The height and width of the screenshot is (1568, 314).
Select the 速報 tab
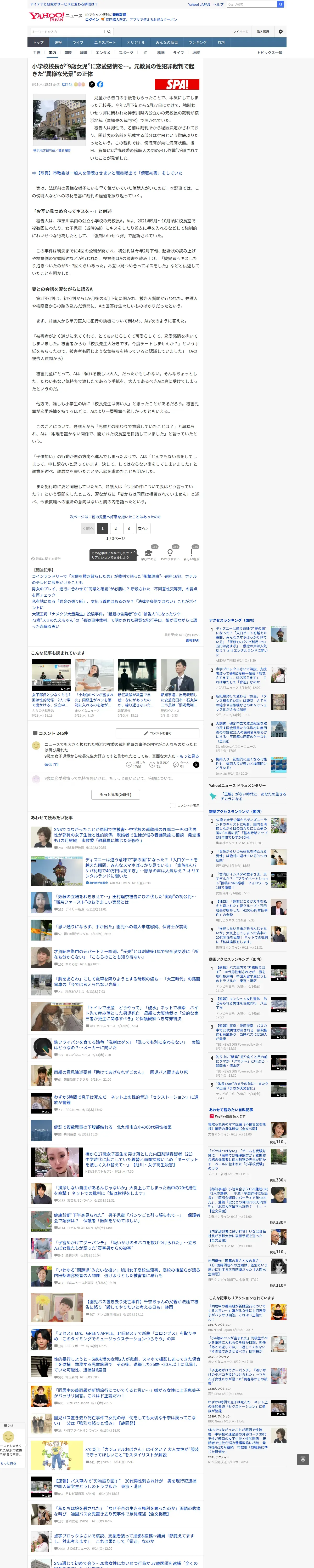58,43
